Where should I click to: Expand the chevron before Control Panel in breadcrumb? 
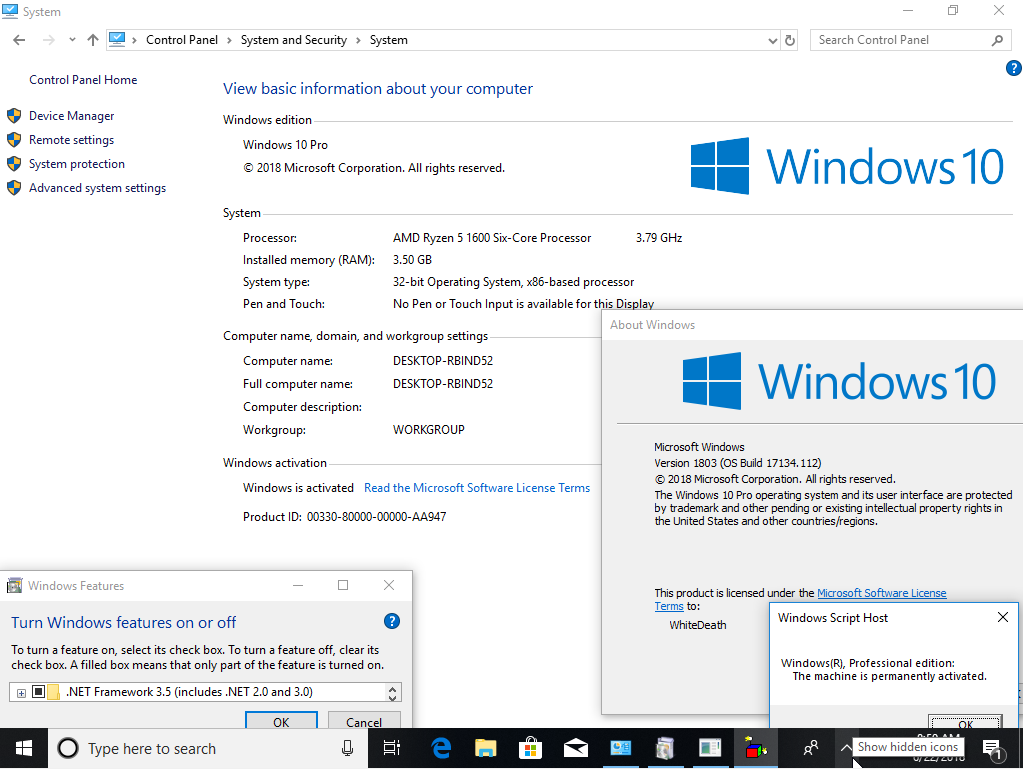(134, 40)
